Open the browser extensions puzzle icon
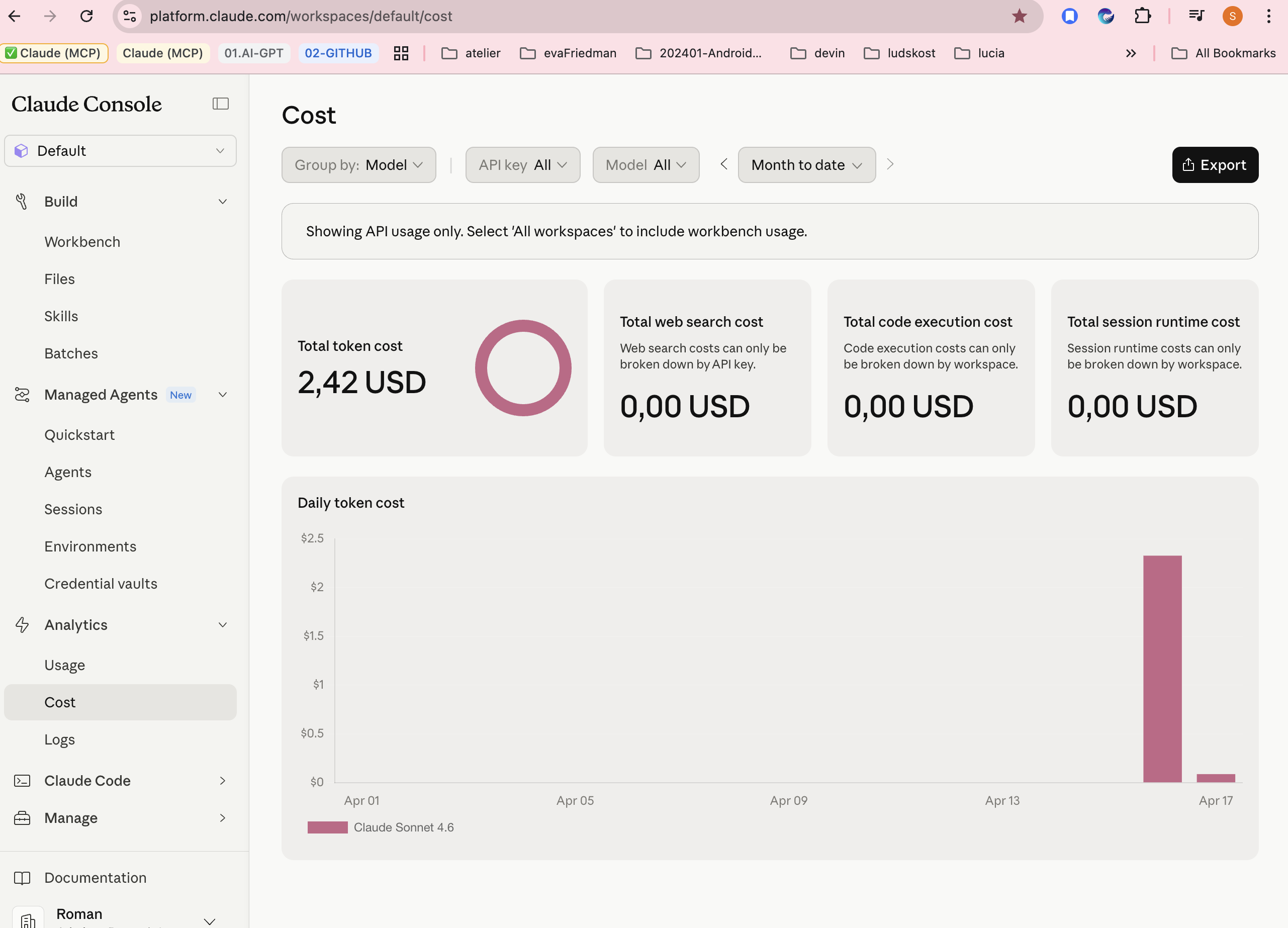 click(1142, 16)
